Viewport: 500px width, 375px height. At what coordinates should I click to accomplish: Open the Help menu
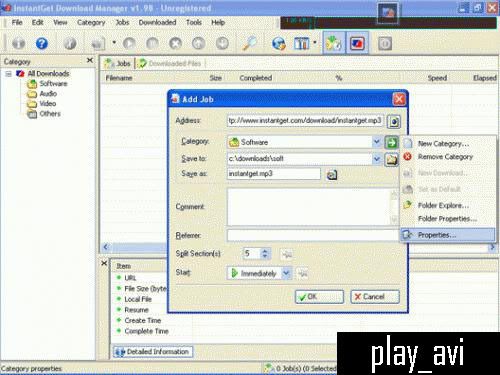click(x=218, y=22)
